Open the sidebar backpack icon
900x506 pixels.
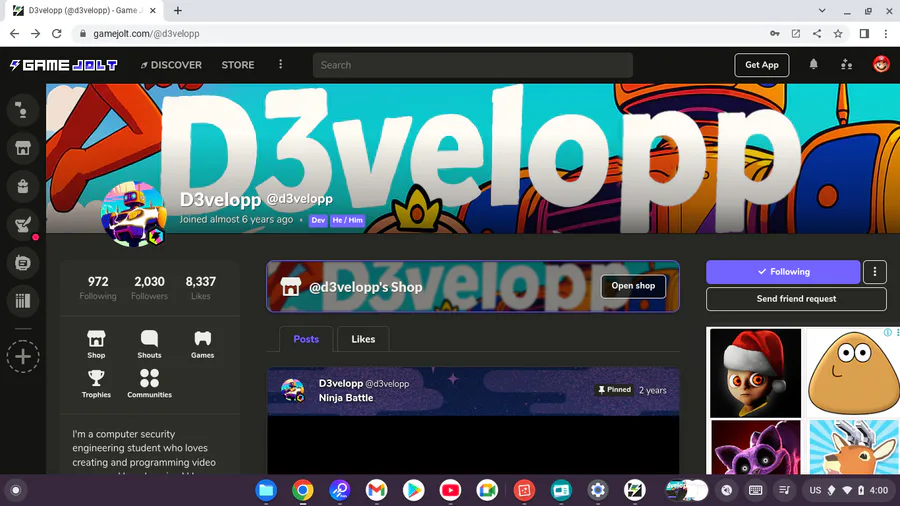click(x=23, y=186)
